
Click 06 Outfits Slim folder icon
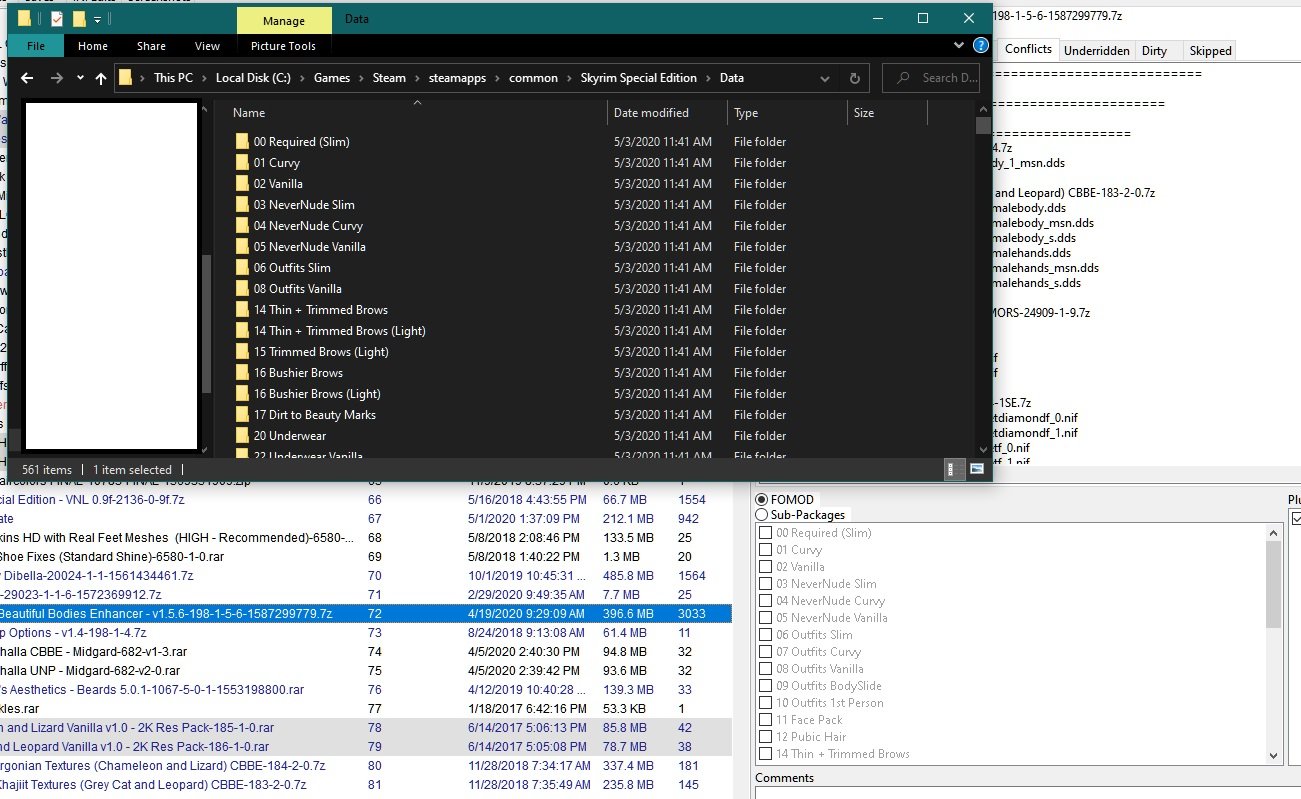[x=241, y=268]
